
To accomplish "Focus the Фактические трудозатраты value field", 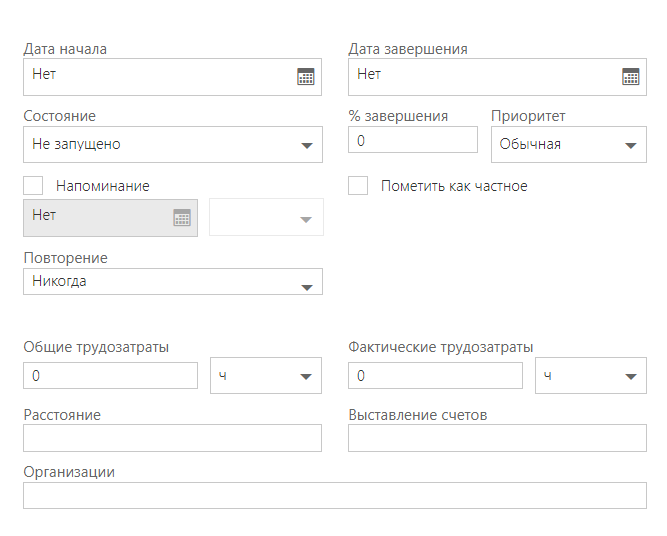I will pos(436,375).
